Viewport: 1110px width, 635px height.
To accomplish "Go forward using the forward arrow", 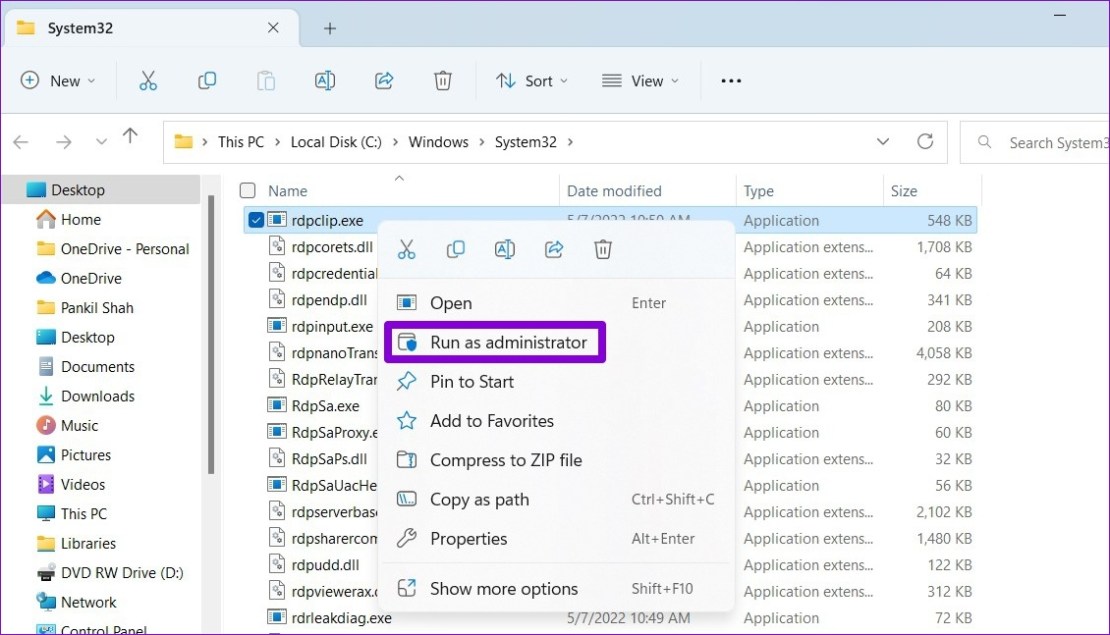I will [64, 142].
